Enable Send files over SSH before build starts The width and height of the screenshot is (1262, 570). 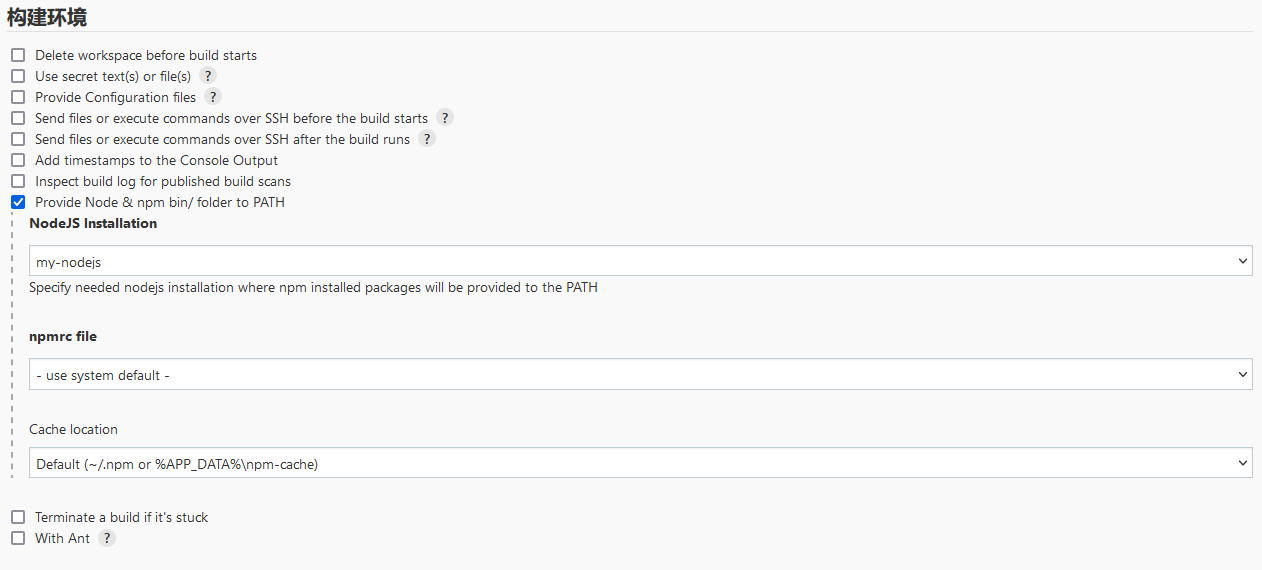point(18,118)
